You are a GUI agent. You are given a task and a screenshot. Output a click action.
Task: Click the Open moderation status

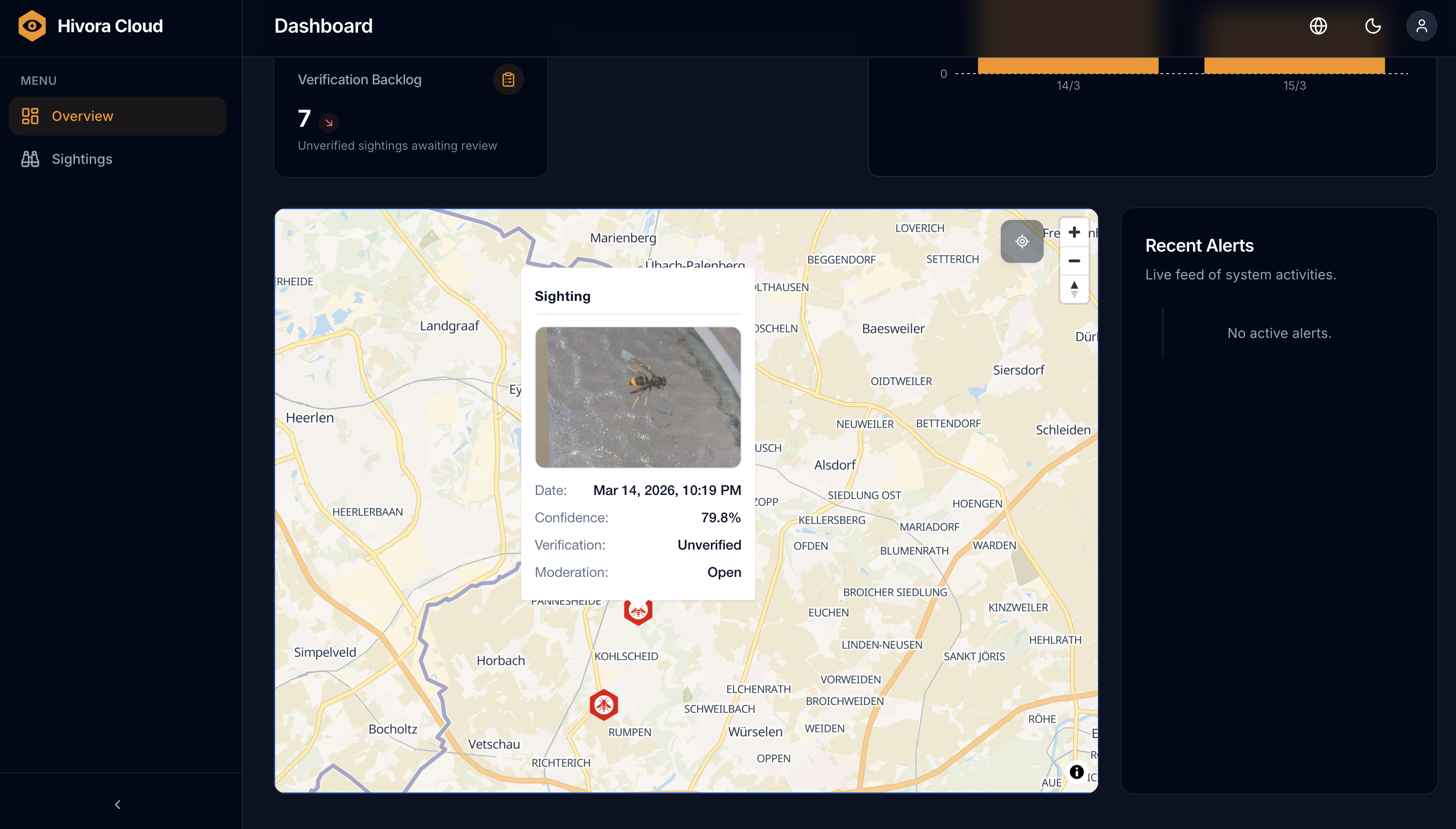coord(724,572)
